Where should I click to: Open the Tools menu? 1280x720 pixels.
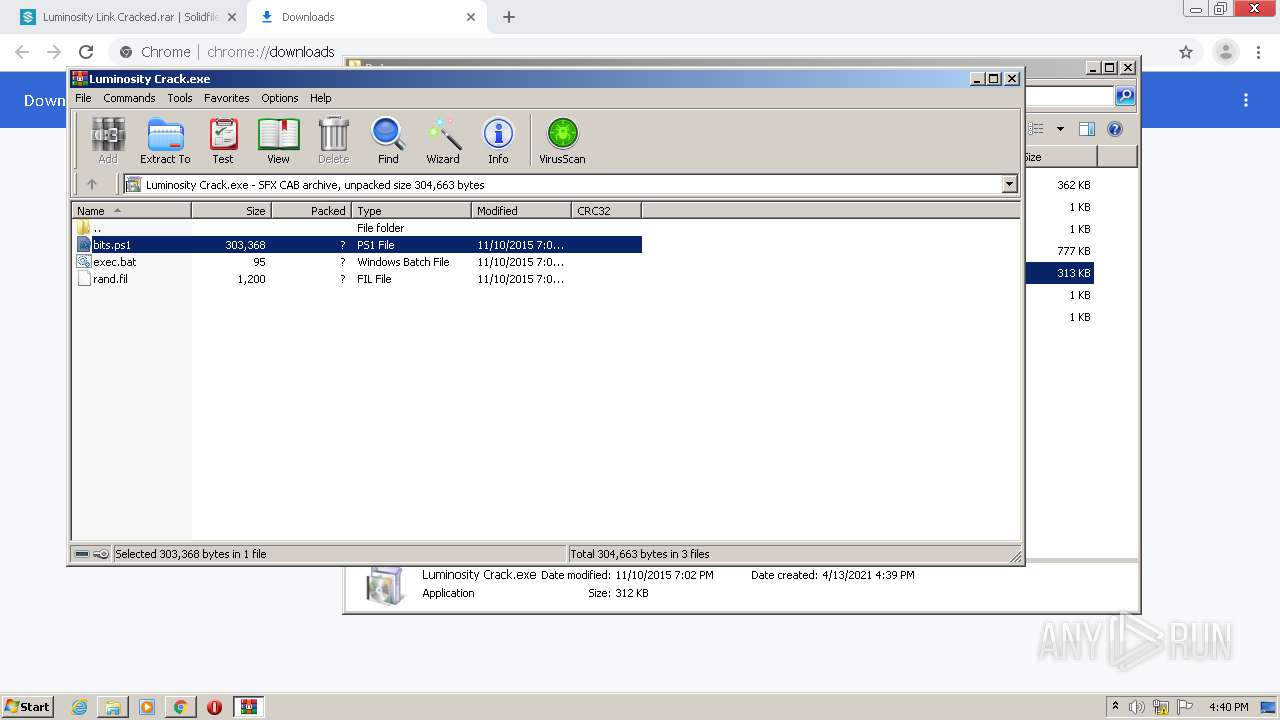point(180,98)
